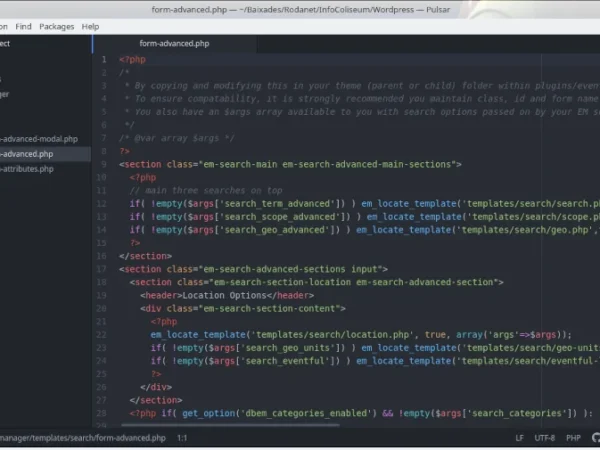
Task: Click line number 28 in the gutter
Action: [x=102, y=412]
